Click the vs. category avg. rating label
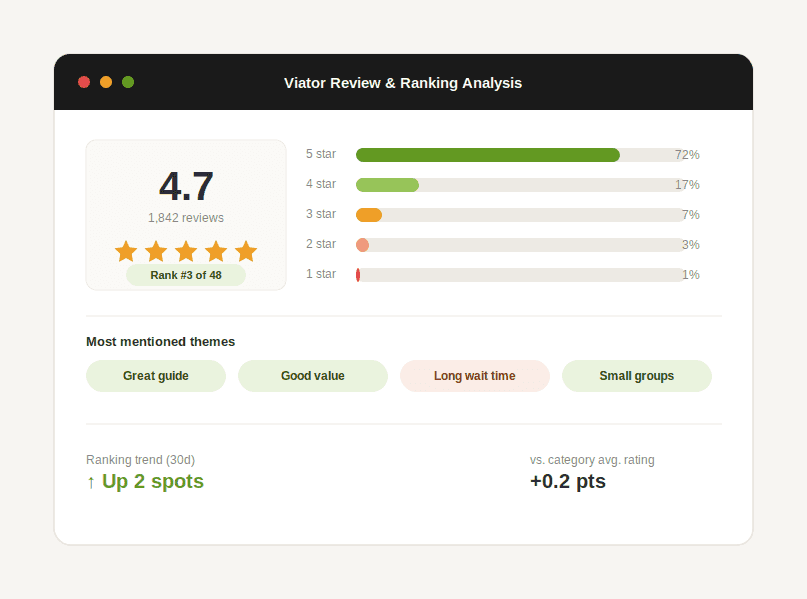Viewport: 807px width, 599px height. point(592,460)
